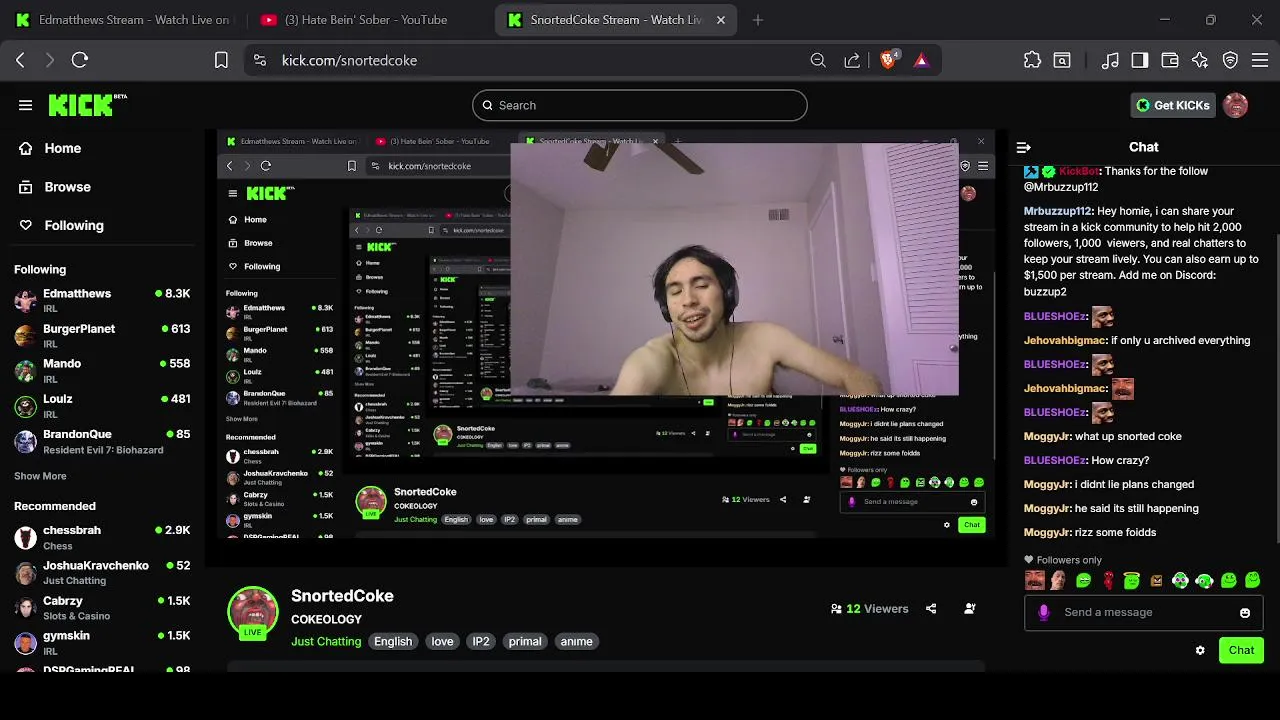Viewport: 1280px width, 720px height.
Task: Send message with the green Chat button
Action: coord(1241,650)
